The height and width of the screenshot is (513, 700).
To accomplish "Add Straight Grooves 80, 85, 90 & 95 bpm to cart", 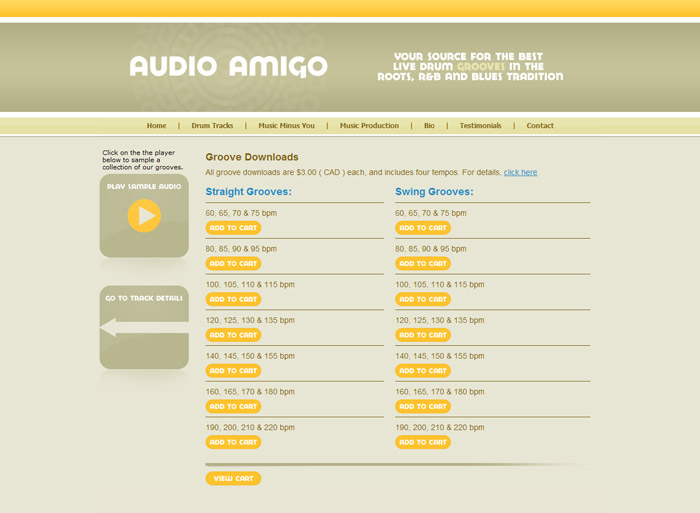I will (x=233, y=263).
